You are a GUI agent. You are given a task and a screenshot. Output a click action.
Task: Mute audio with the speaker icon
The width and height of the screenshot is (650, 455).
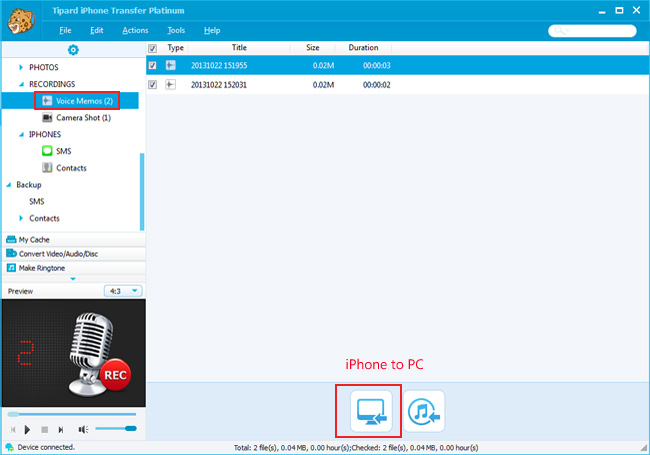tap(83, 429)
